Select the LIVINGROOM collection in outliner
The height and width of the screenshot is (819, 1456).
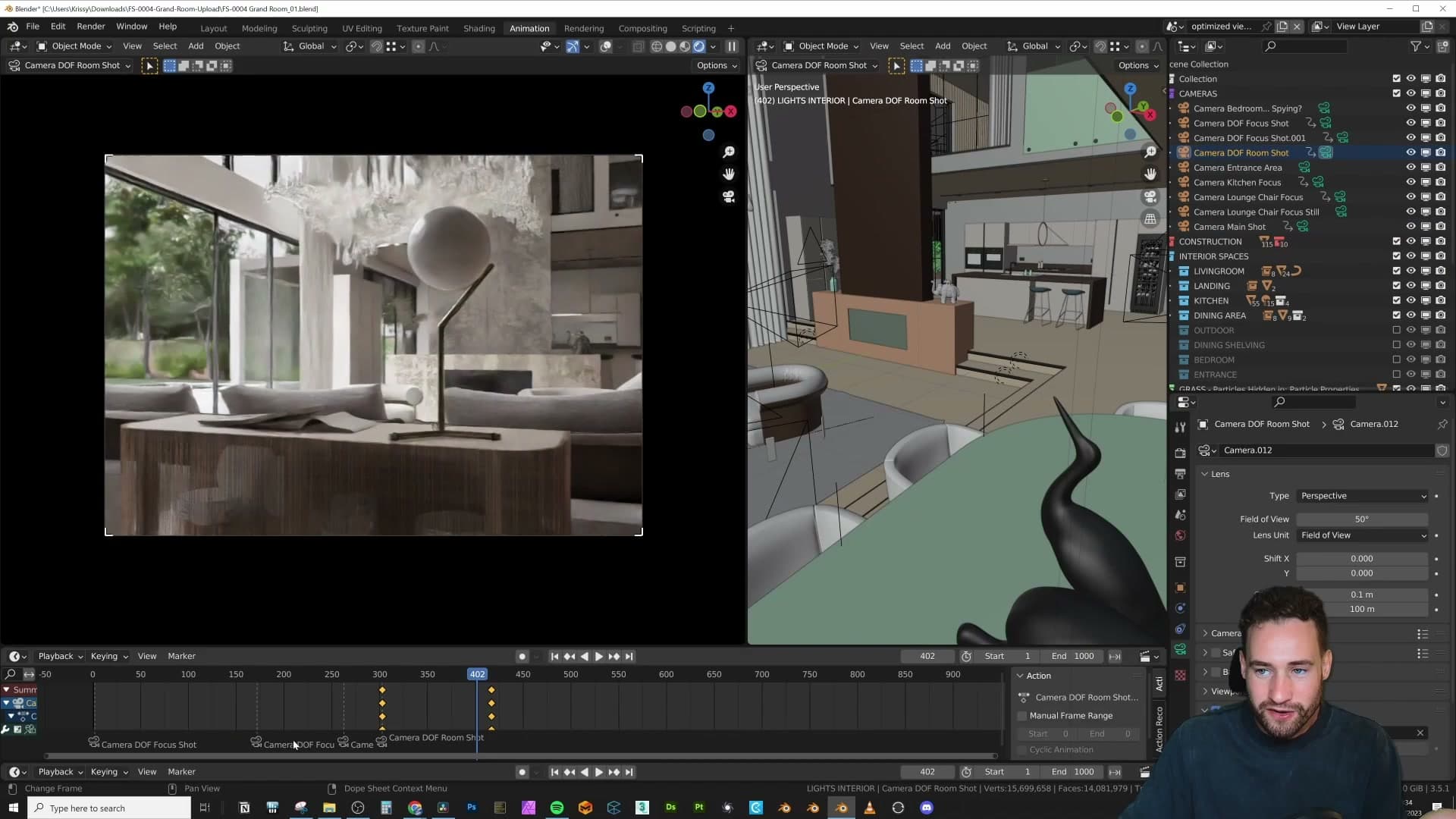pos(1219,271)
